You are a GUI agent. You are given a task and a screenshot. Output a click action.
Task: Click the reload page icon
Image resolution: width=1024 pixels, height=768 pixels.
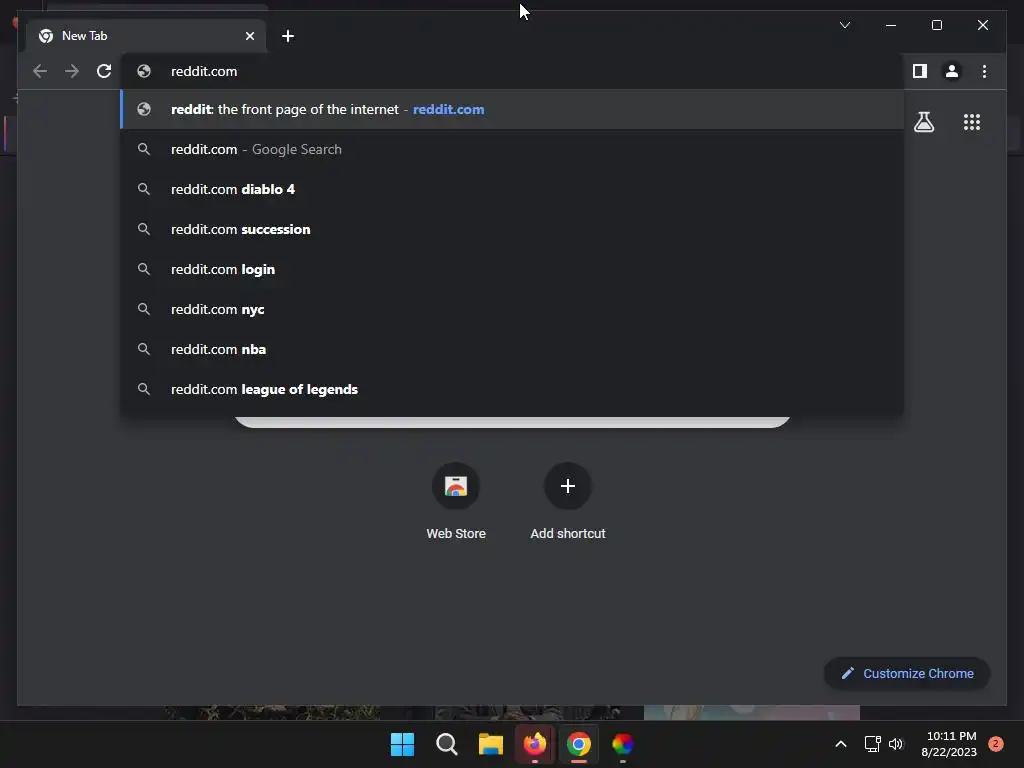click(104, 71)
